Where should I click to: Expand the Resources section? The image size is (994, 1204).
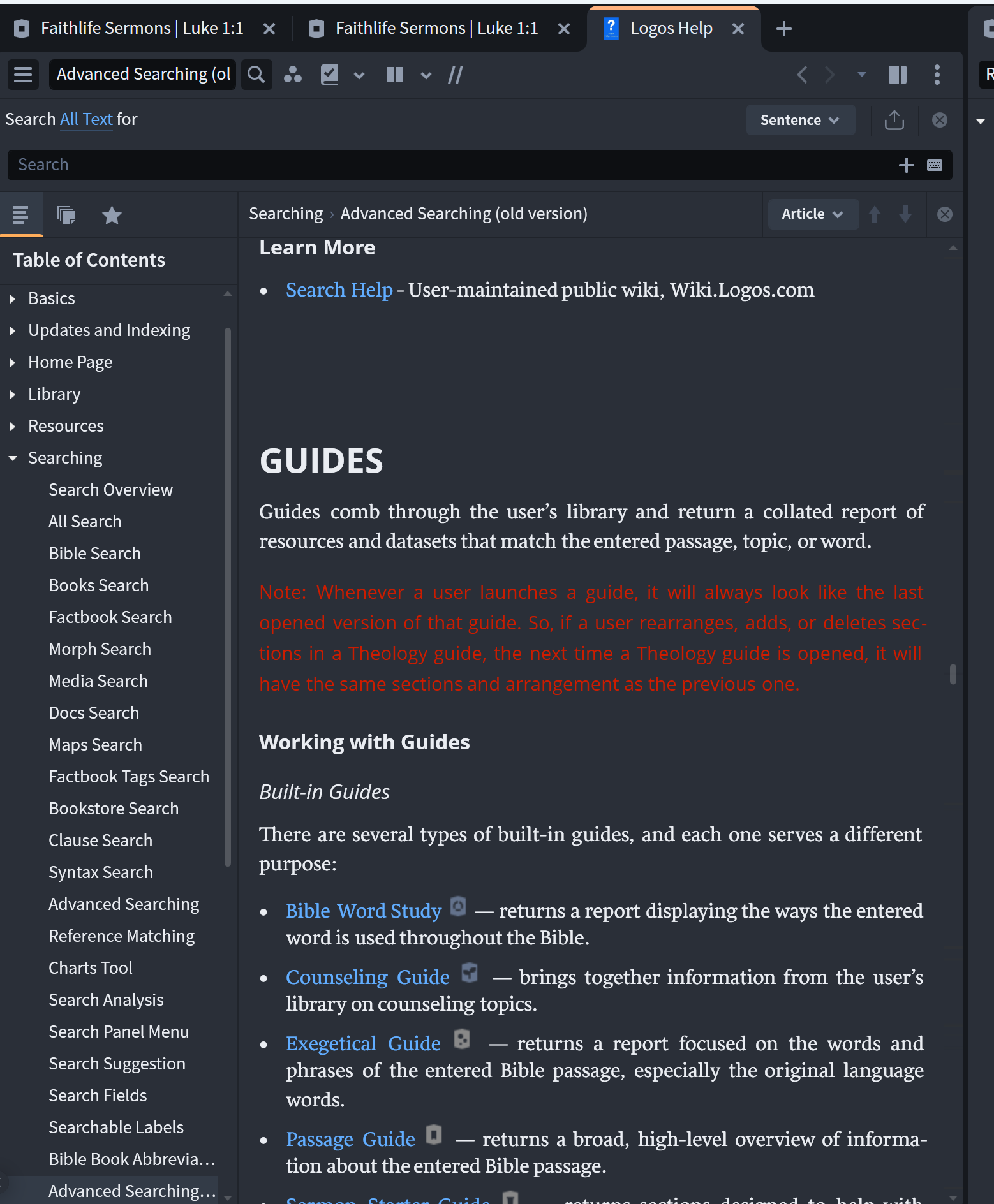[13, 426]
